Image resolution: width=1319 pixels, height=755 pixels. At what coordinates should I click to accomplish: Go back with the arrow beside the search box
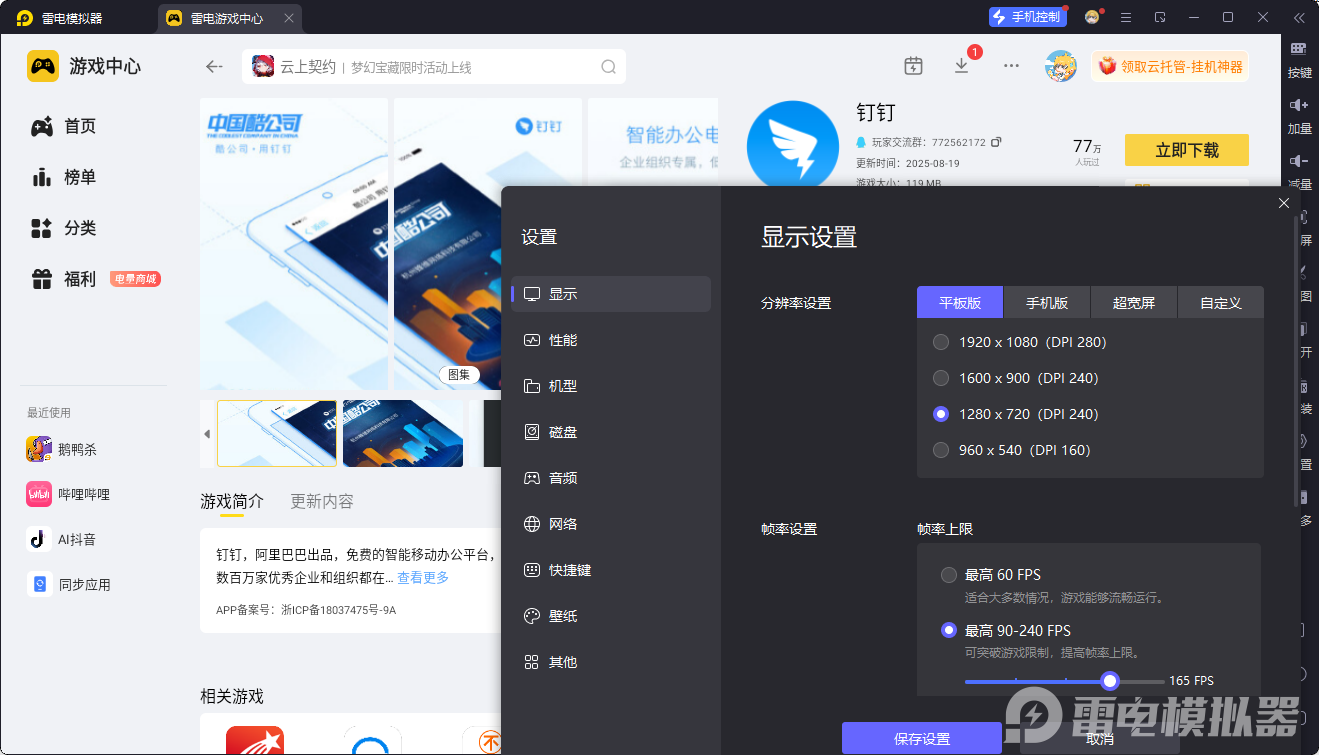coord(213,67)
